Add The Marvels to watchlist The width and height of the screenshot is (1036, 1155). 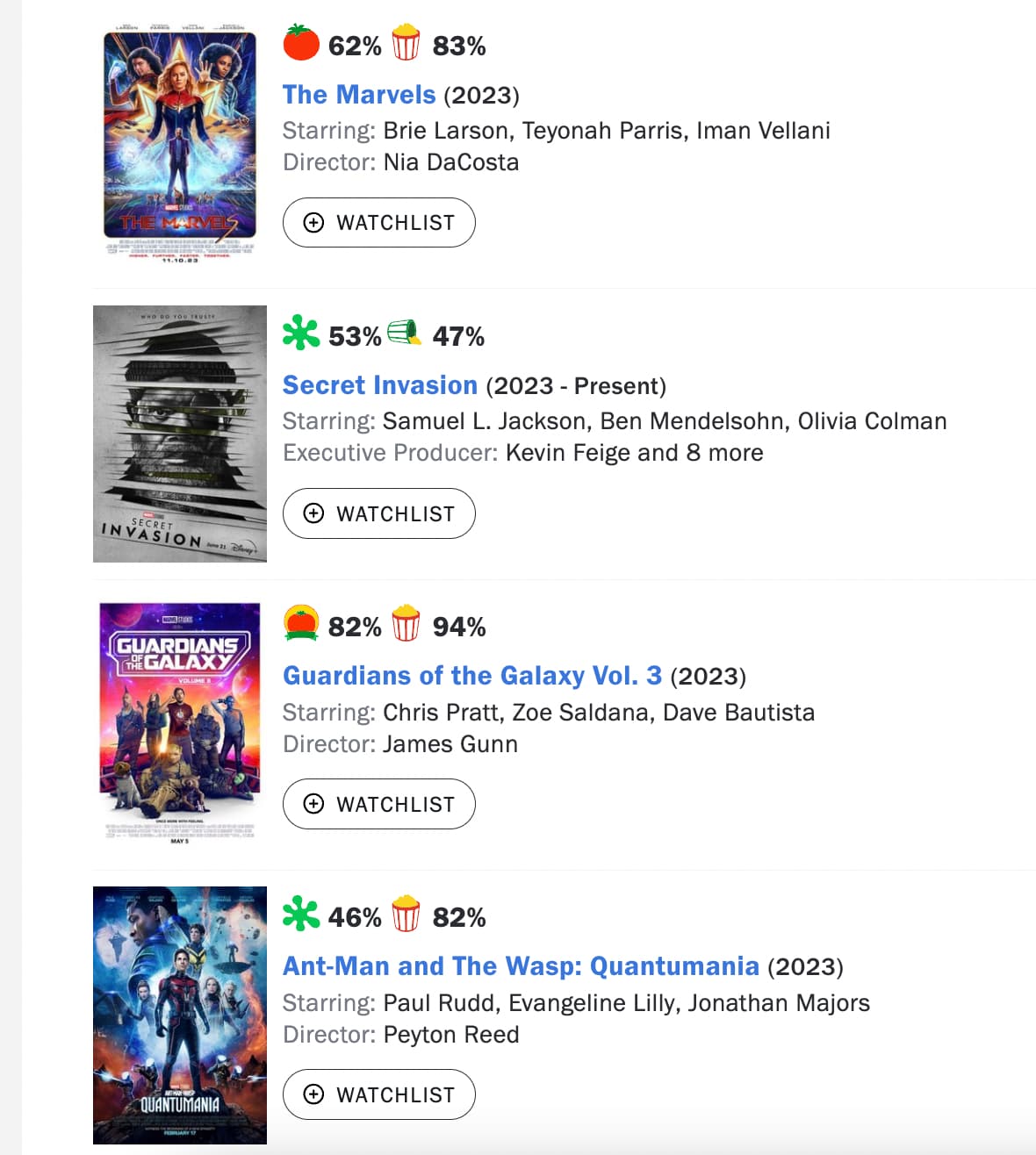click(x=379, y=223)
